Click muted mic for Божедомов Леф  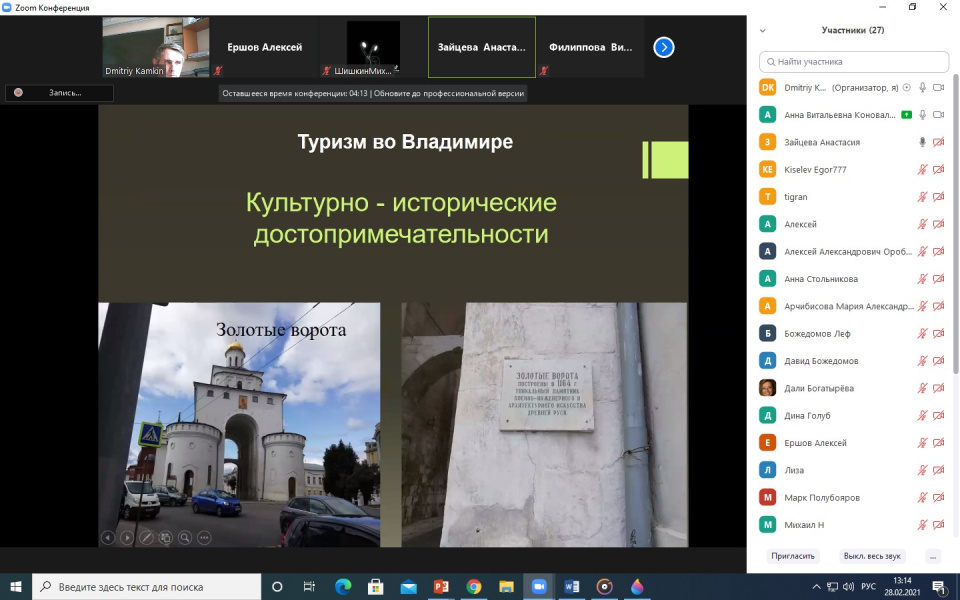click(922, 334)
